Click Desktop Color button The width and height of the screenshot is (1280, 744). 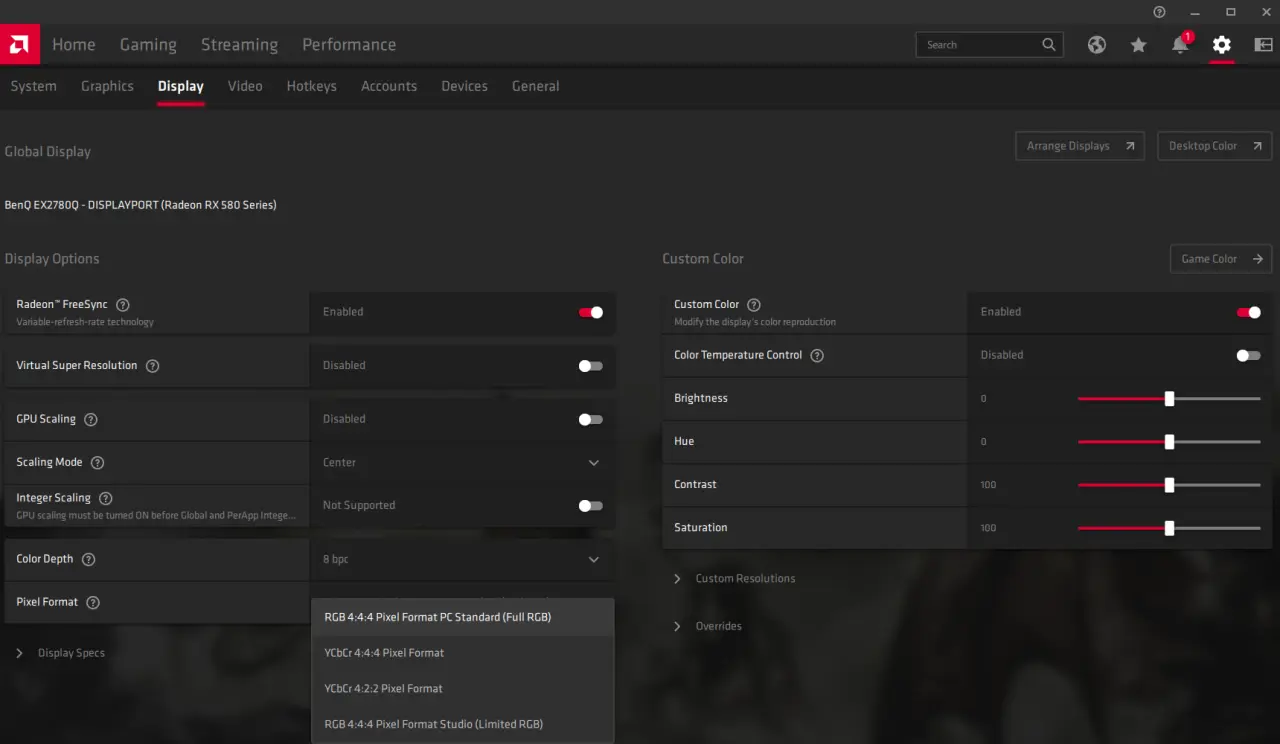coord(1215,146)
